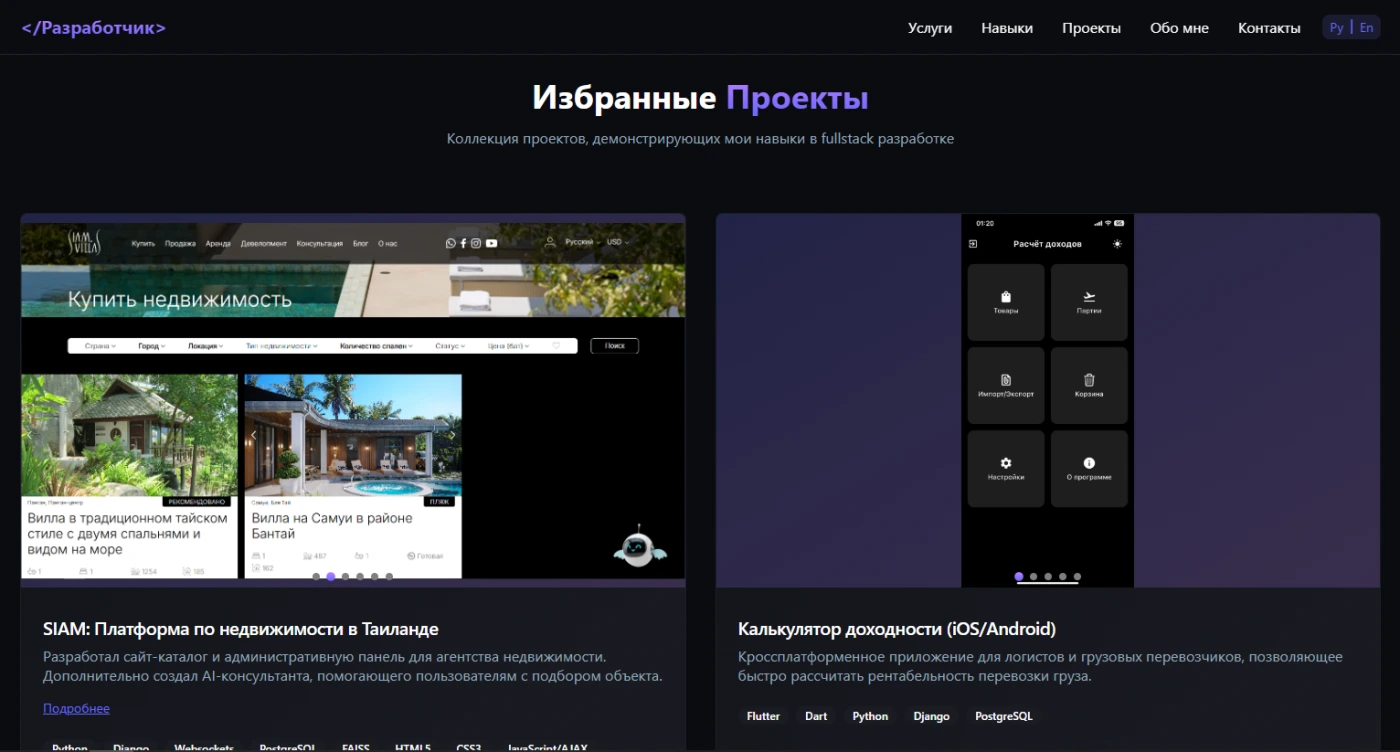Tap the sun theme icon in app preview
The height and width of the screenshot is (752, 1400).
1117,244
